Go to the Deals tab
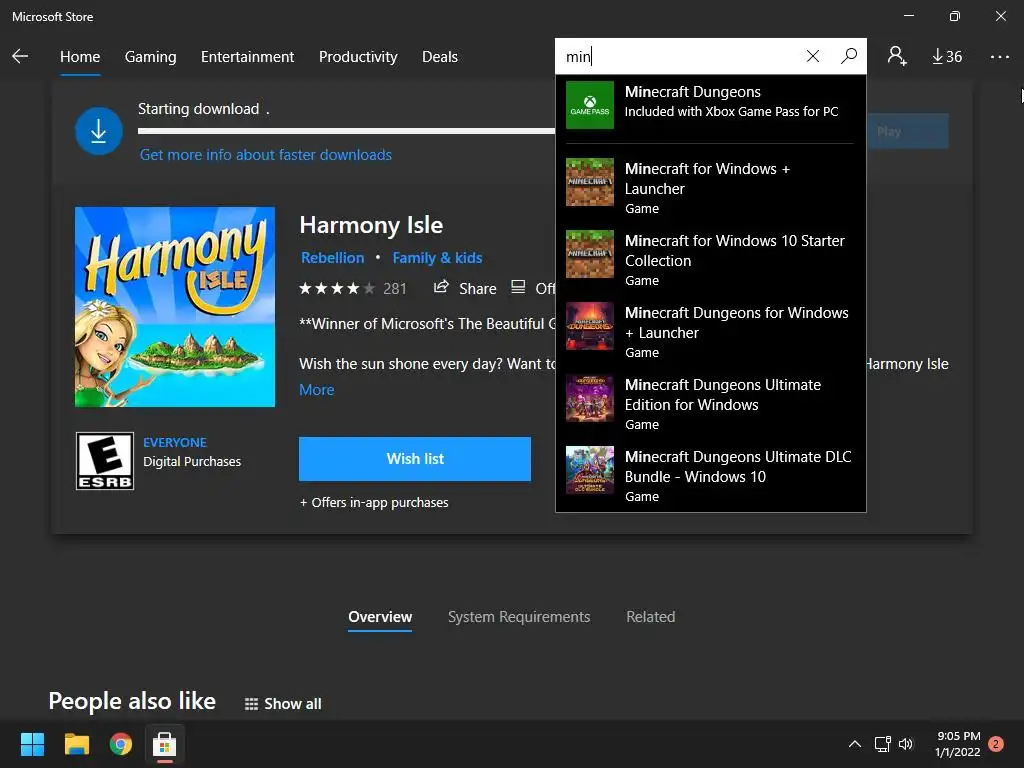The height and width of the screenshot is (768, 1024). [440, 57]
